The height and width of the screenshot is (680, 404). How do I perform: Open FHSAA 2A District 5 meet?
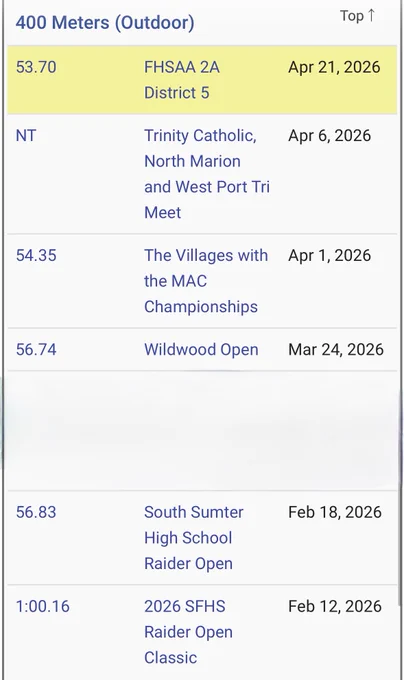pyautogui.click(x=182, y=80)
